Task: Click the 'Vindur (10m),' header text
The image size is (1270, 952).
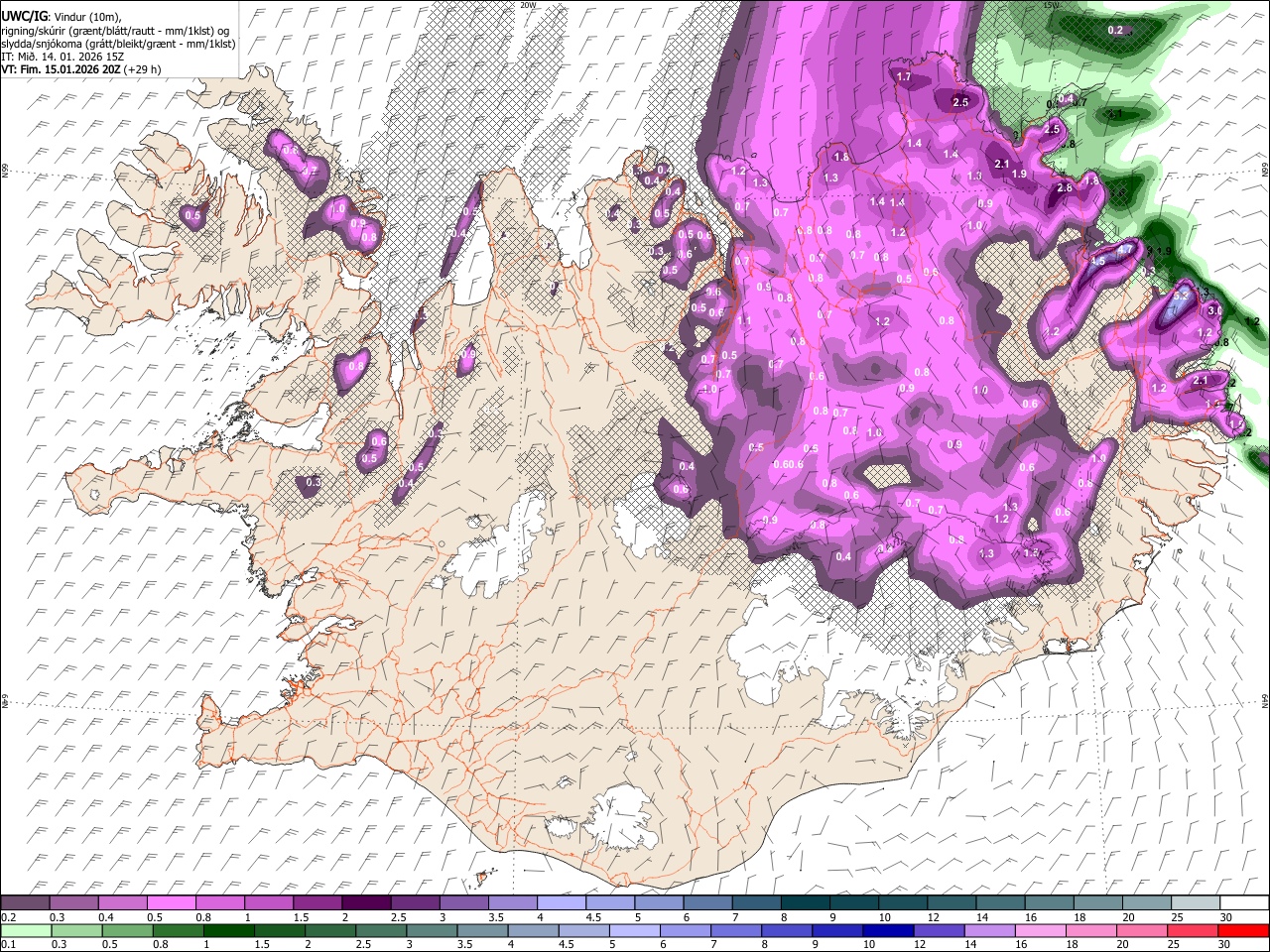Action: (x=86, y=17)
